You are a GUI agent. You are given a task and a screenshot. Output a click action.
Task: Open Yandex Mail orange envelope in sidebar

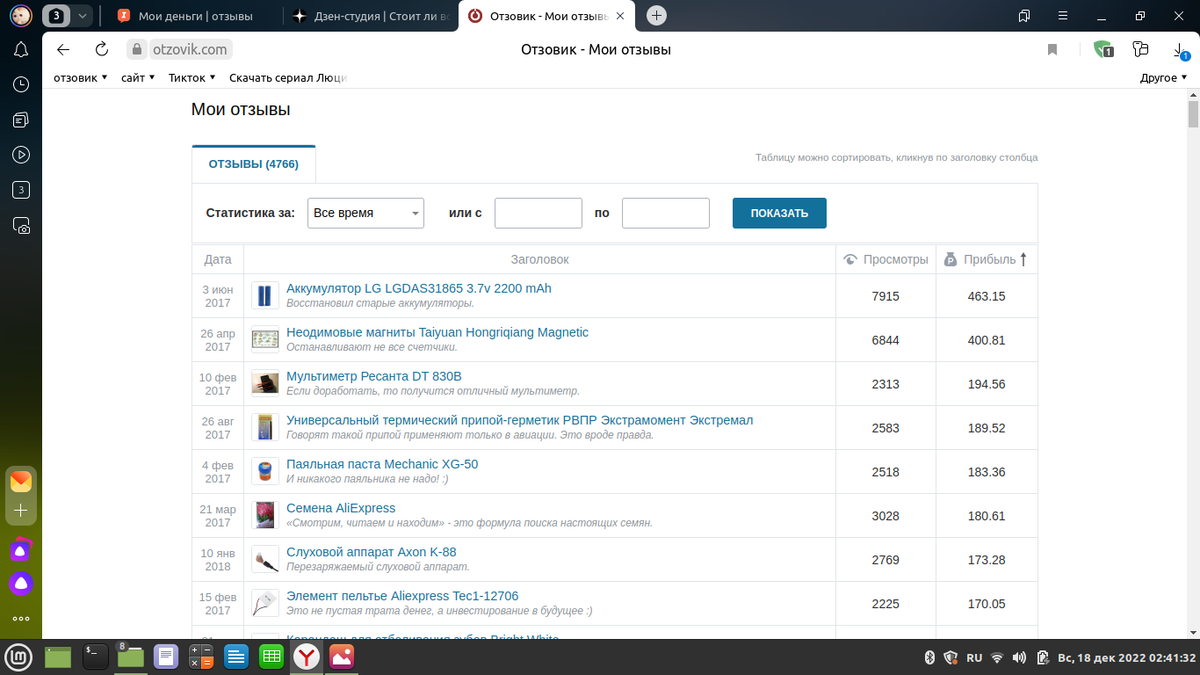coord(21,482)
